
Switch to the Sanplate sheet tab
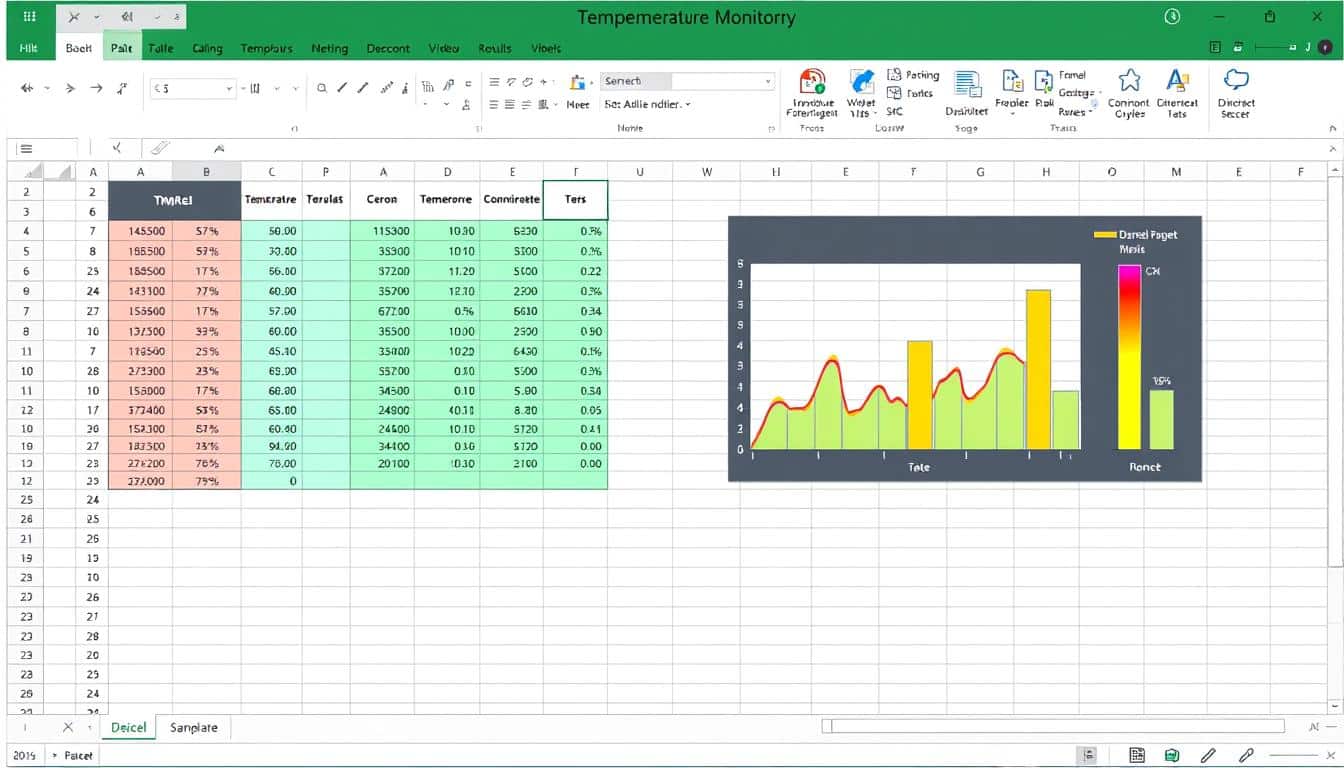click(x=194, y=727)
